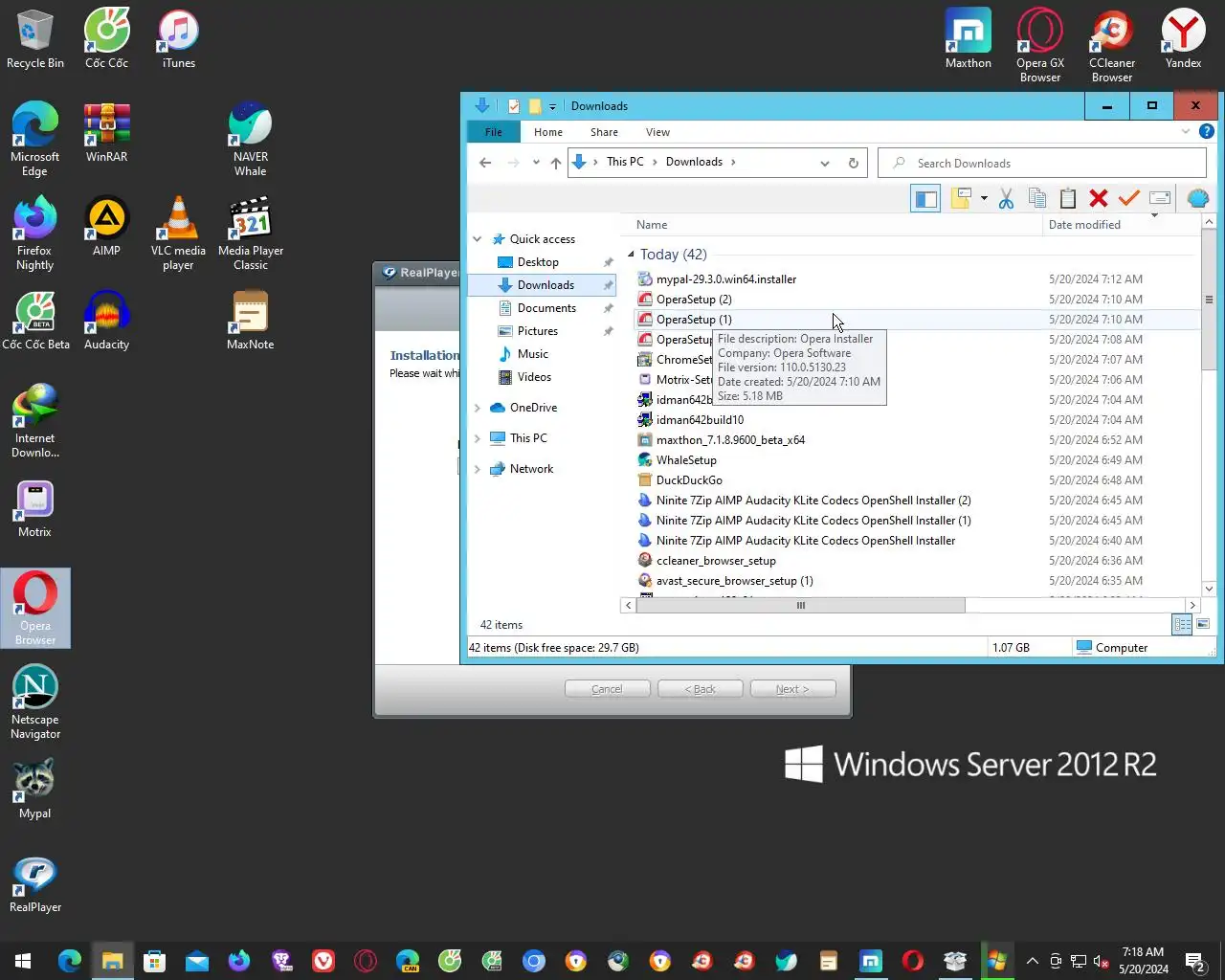The image size is (1225, 980).
Task: Switch to Large icons view toggle
Action: coord(1203,624)
